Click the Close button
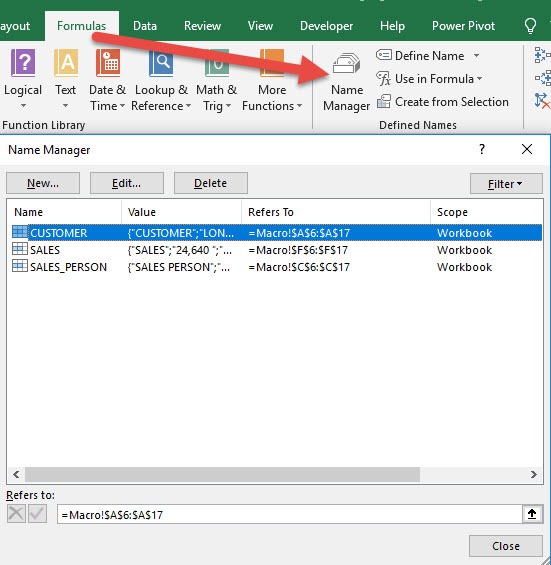Screen dimensions: 551x565 tap(506, 546)
